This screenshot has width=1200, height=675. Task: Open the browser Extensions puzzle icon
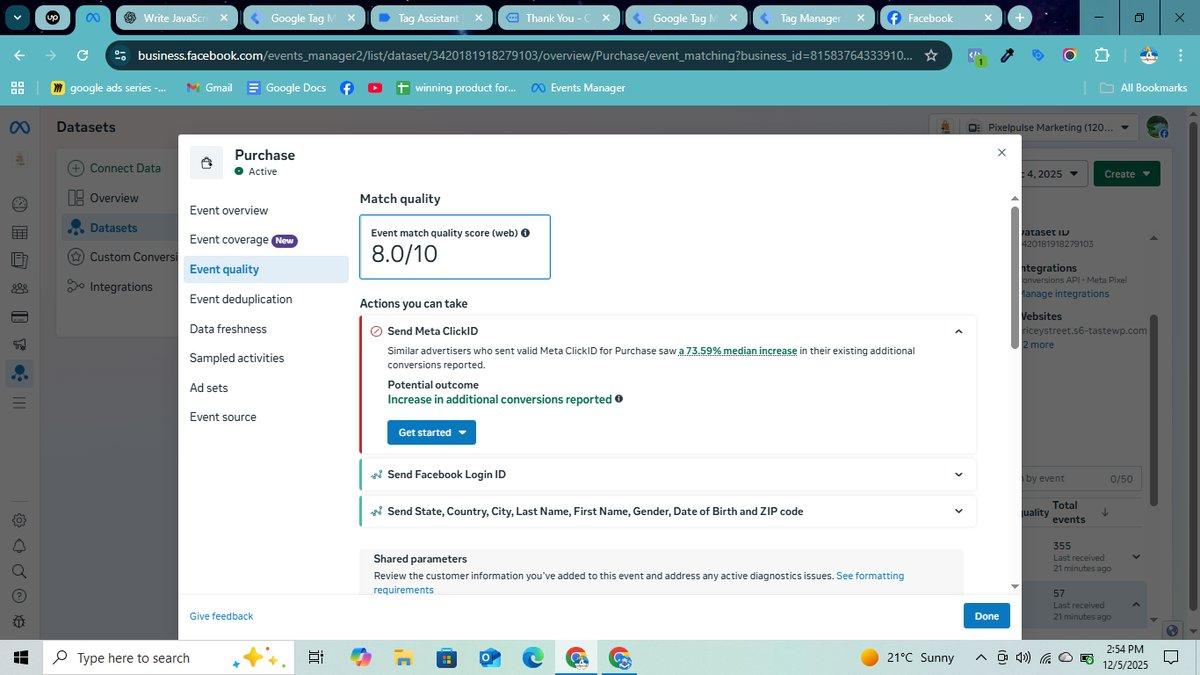pyautogui.click(x=1101, y=55)
